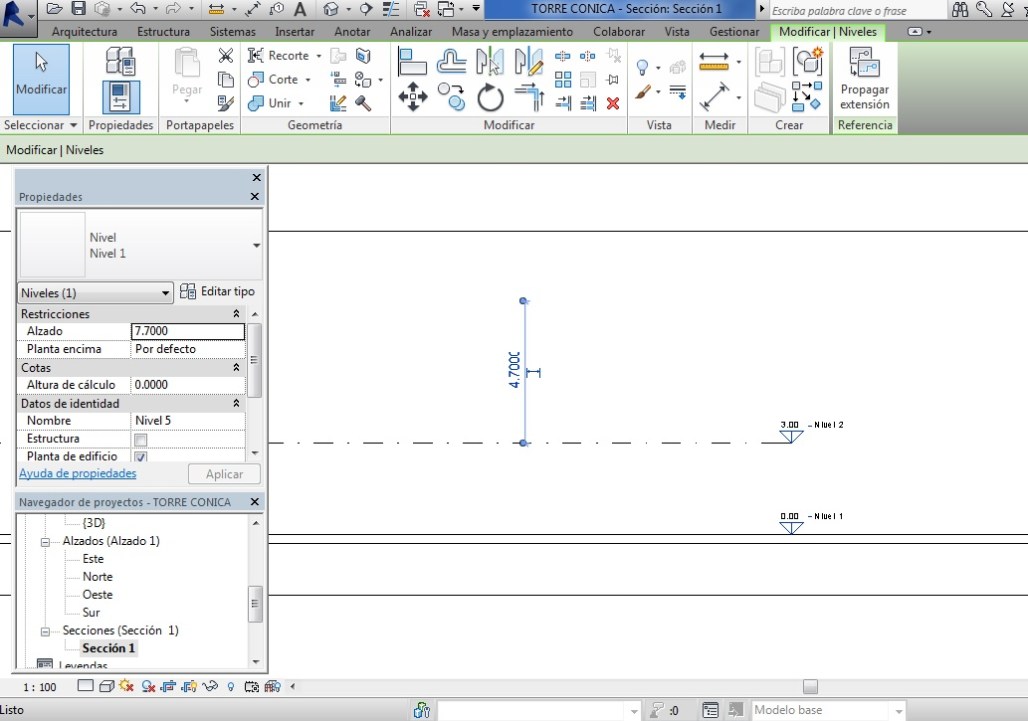Click the Editar tipo button
Image resolution: width=1028 pixels, height=721 pixels.
tap(217, 292)
